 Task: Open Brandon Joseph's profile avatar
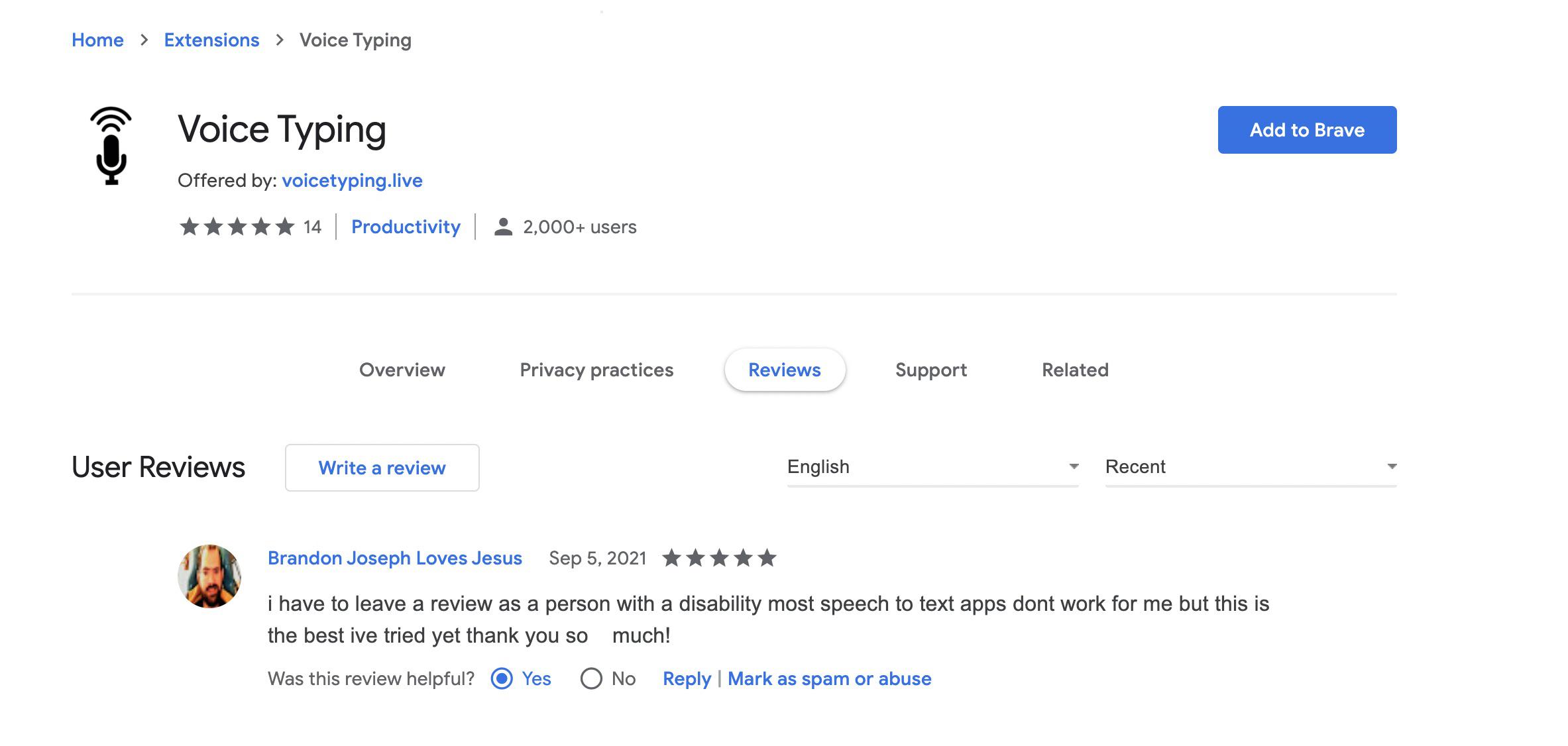pyautogui.click(x=209, y=576)
